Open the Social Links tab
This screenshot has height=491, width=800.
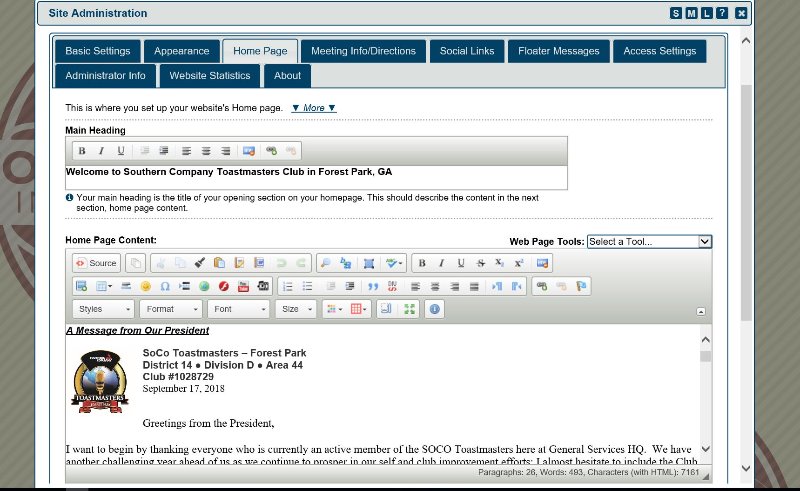point(467,51)
